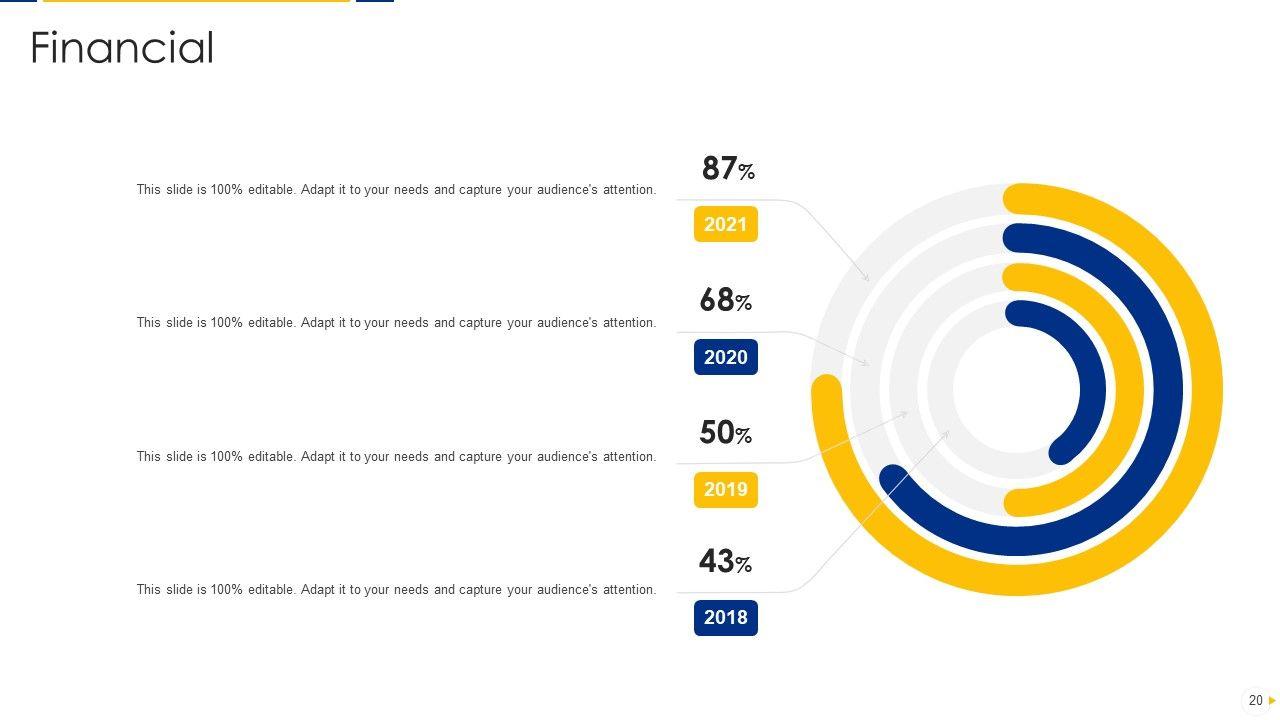Select the 2020 blue year badge
Screen dimensions: 1280x720
point(726,357)
